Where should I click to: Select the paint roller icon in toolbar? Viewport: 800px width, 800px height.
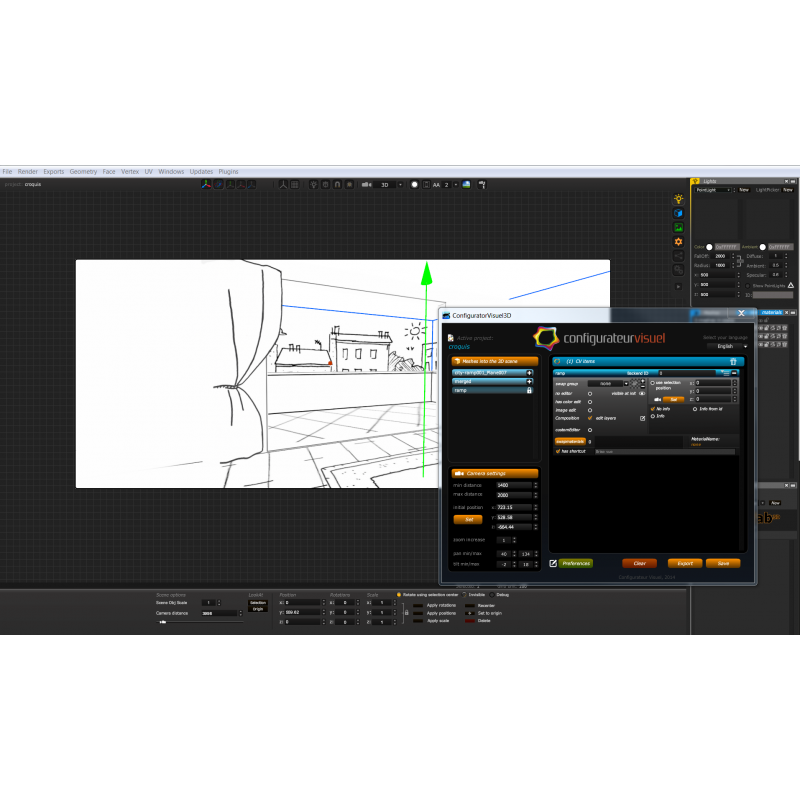(x=482, y=185)
